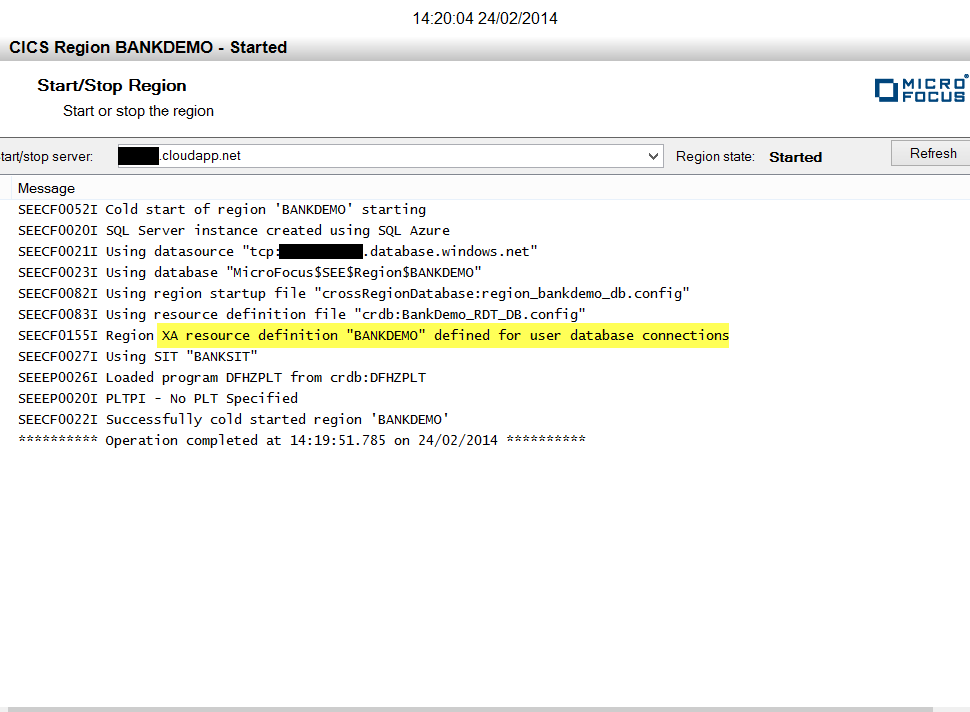The width and height of the screenshot is (970, 712).
Task: Click the 'Start or stop the region' subtitle
Action: [139, 111]
